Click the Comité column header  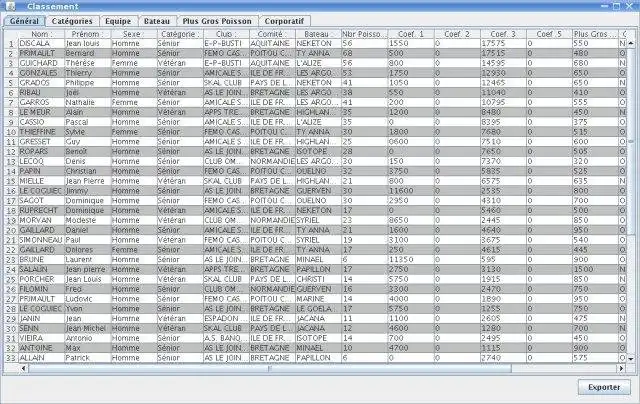(272, 34)
